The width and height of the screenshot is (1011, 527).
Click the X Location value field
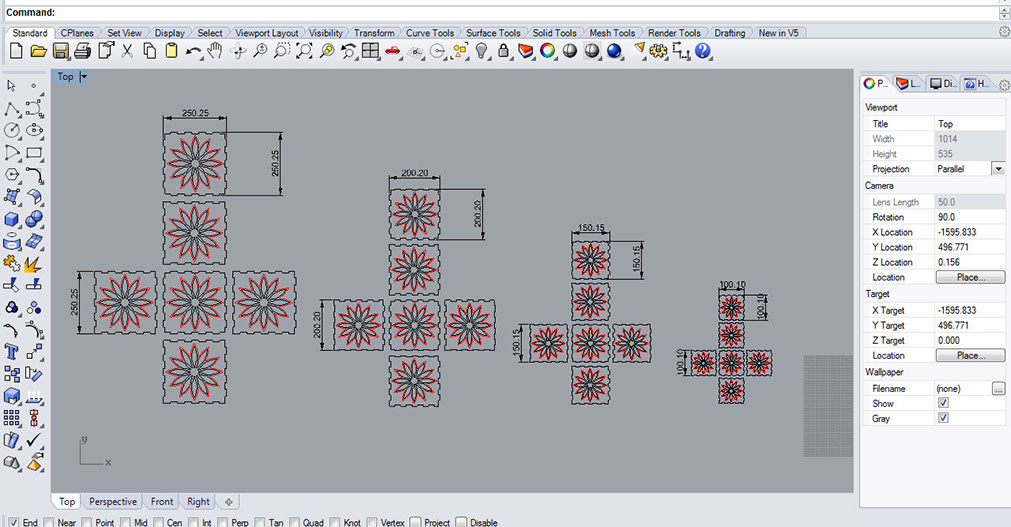click(x=970, y=232)
